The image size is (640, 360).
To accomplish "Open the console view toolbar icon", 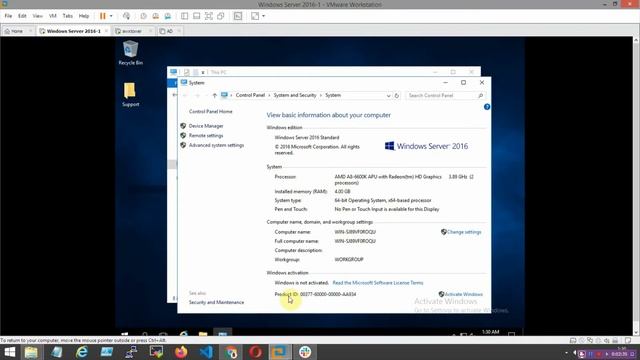I will pos(238,16).
